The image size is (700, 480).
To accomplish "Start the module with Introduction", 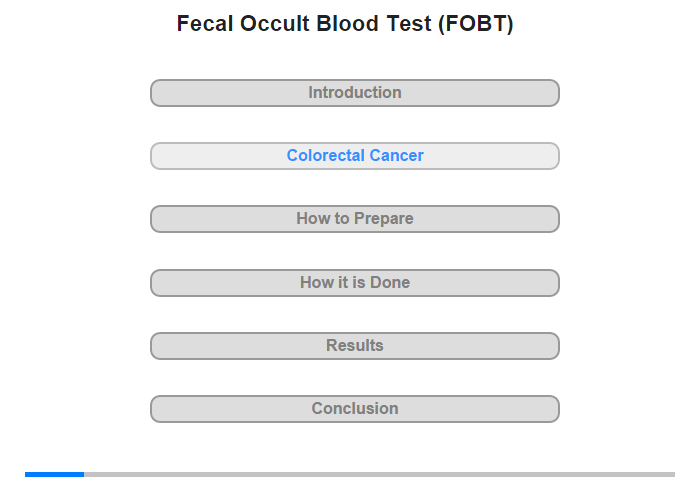I will click(354, 93).
